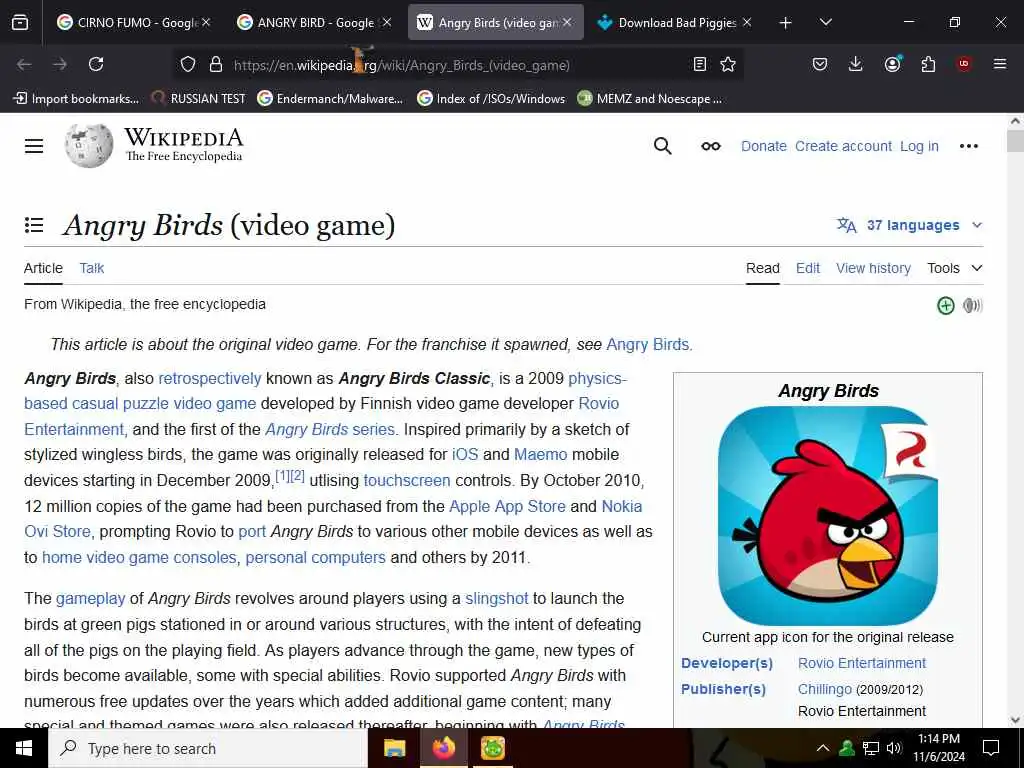Click Create account link

click(x=843, y=146)
